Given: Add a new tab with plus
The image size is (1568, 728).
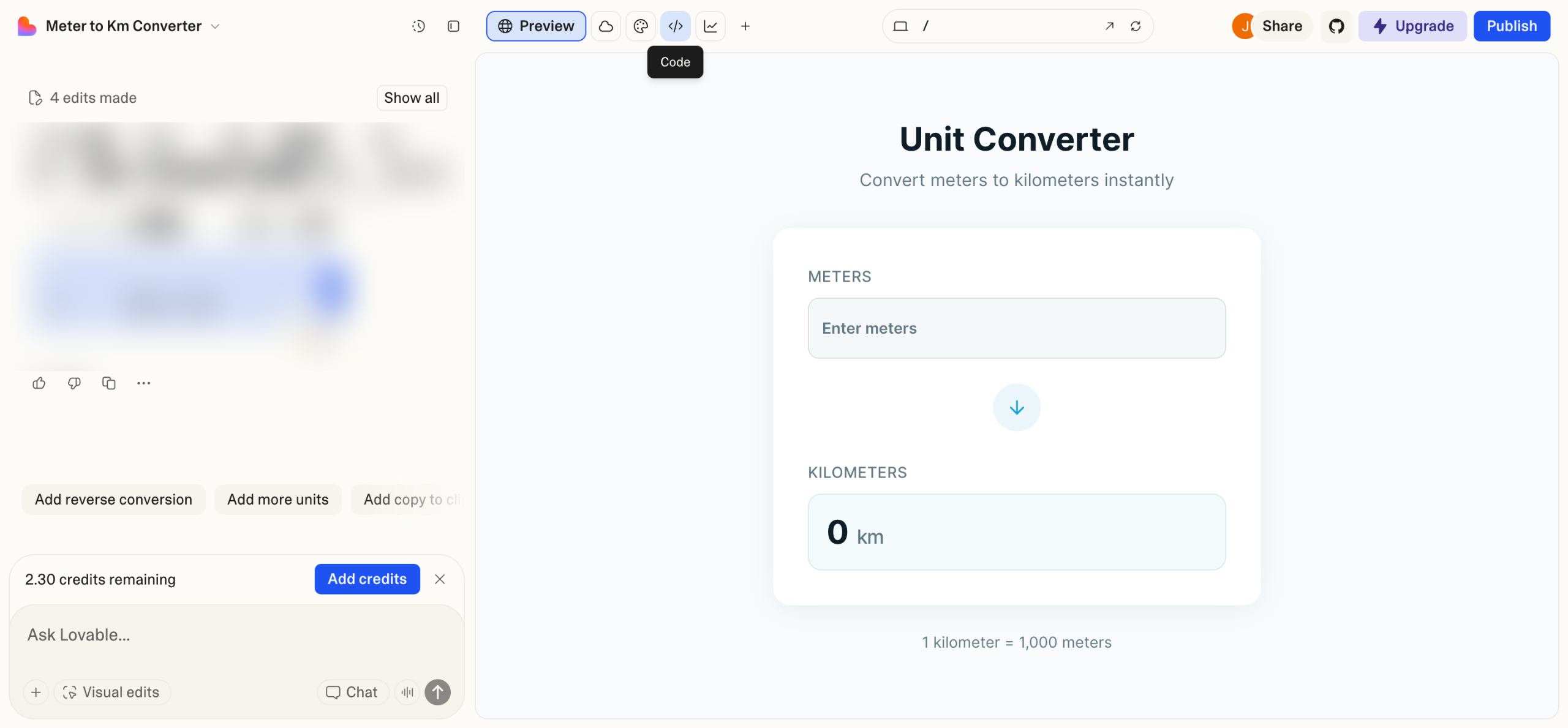Looking at the screenshot, I should click(x=745, y=26).
